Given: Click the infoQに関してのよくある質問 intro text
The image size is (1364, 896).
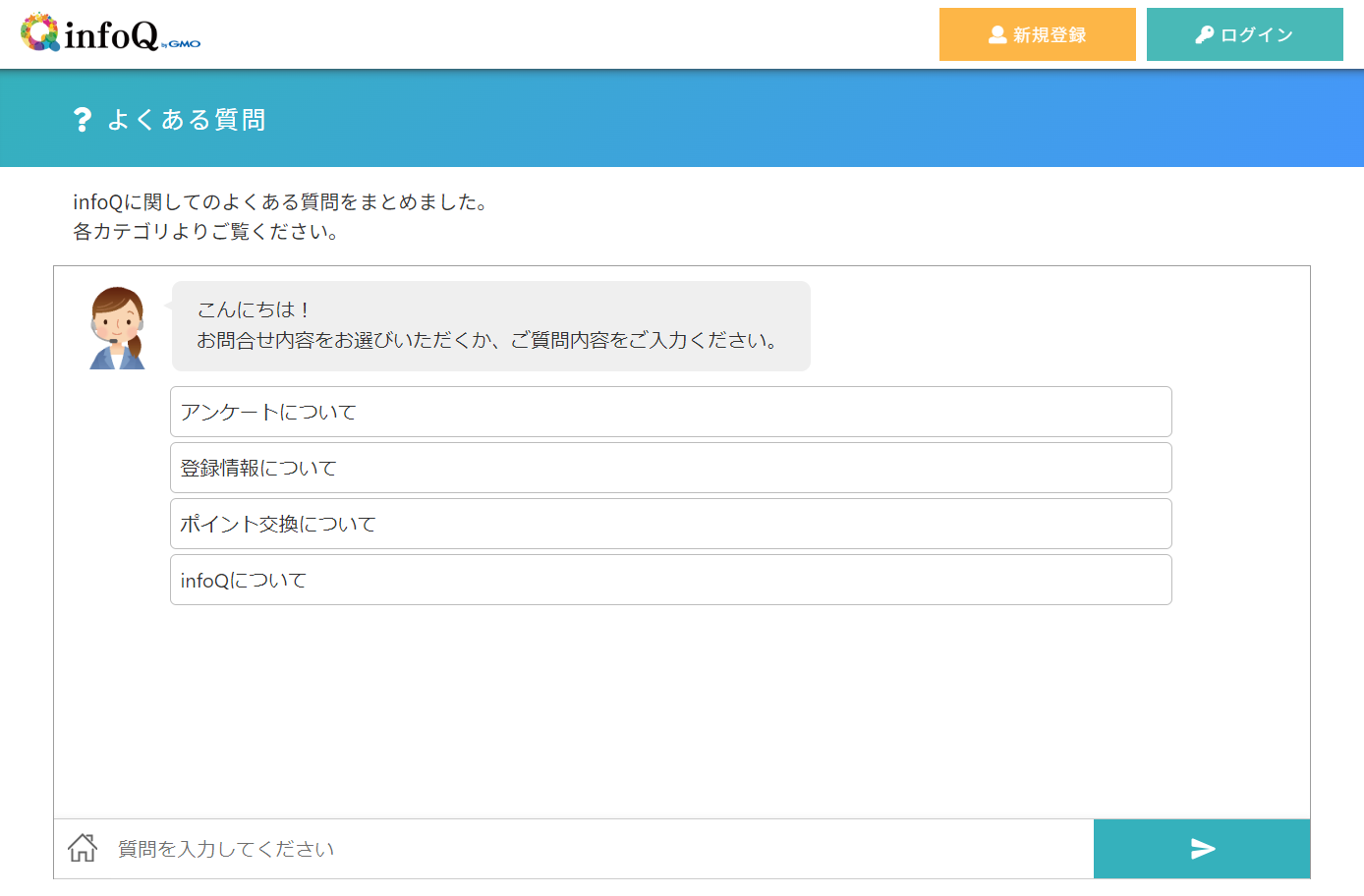Looking at the screenshot, I should point(280,202).
